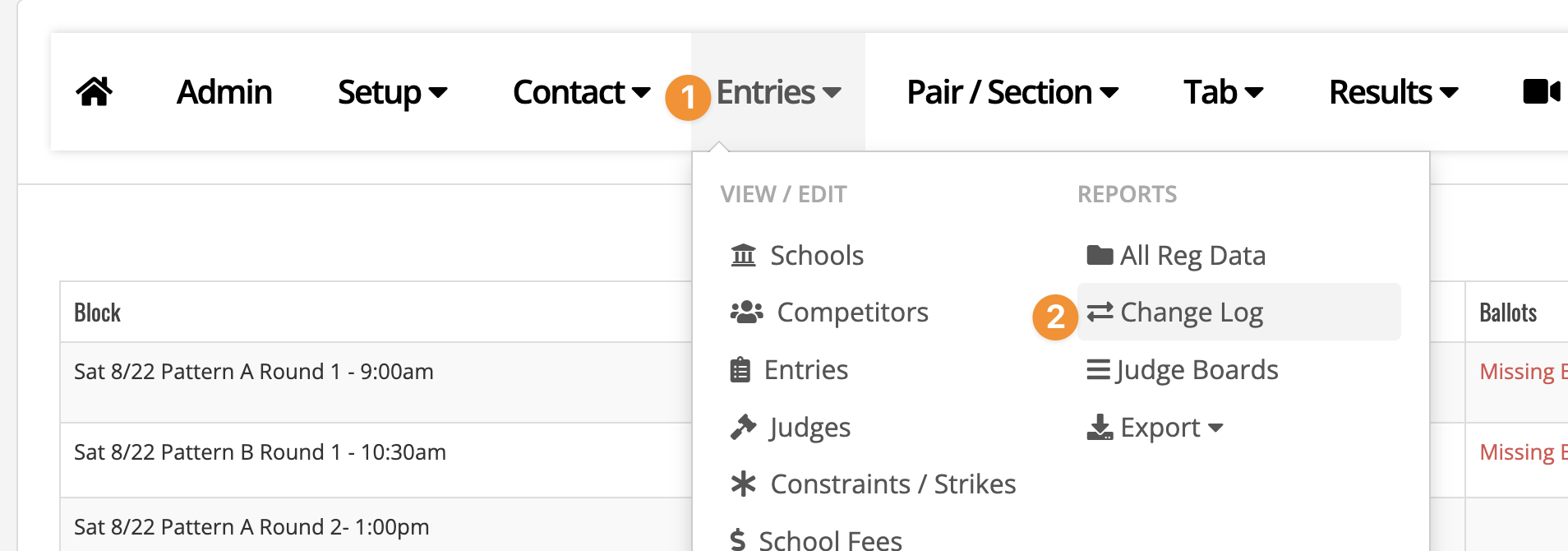The width and height of the screenshot is (1568, 551).
Task: Select Sat 8/22 Pattern A Round 1 block
Action: click(254, 372)
